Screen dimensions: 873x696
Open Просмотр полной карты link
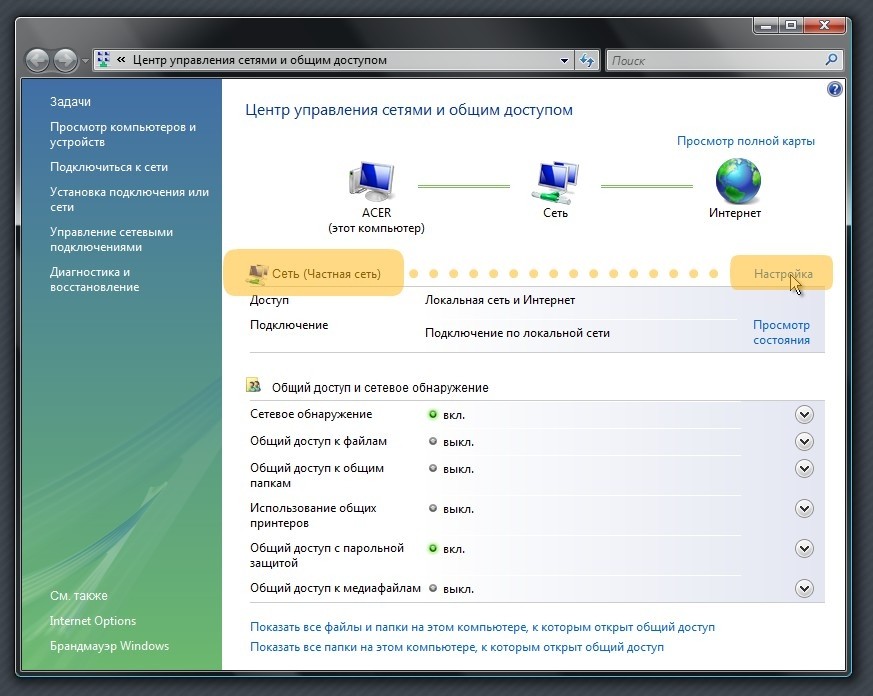point(746,141)
